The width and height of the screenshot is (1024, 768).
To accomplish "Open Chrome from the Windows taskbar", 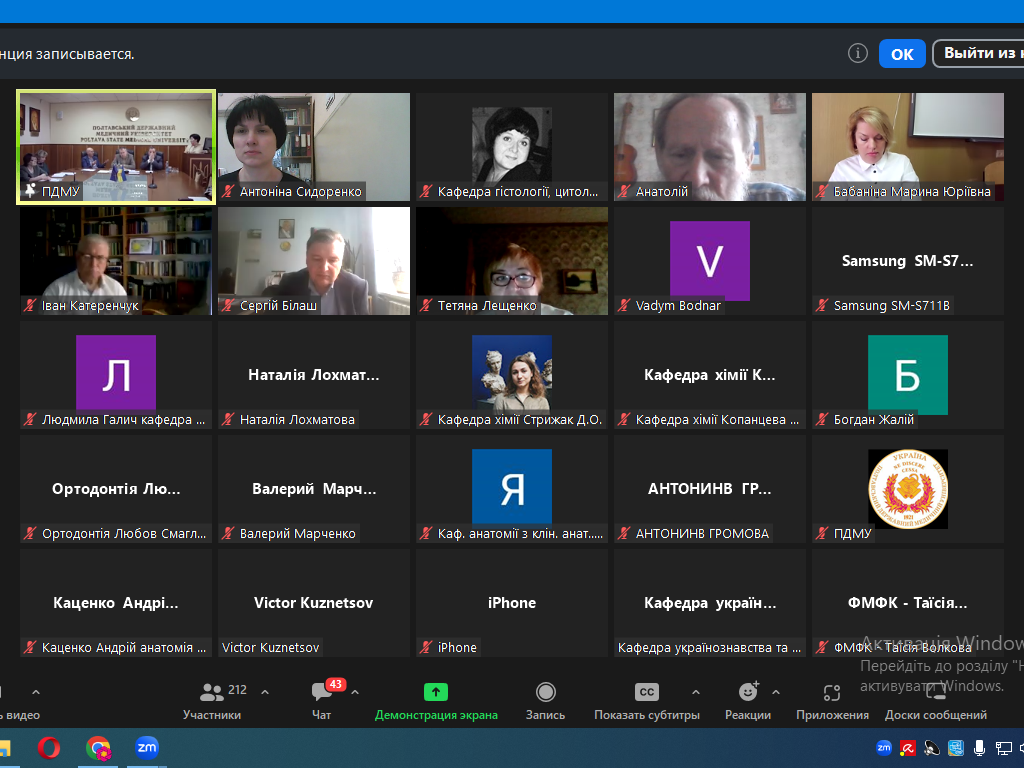I will click(x=98, y=748).
